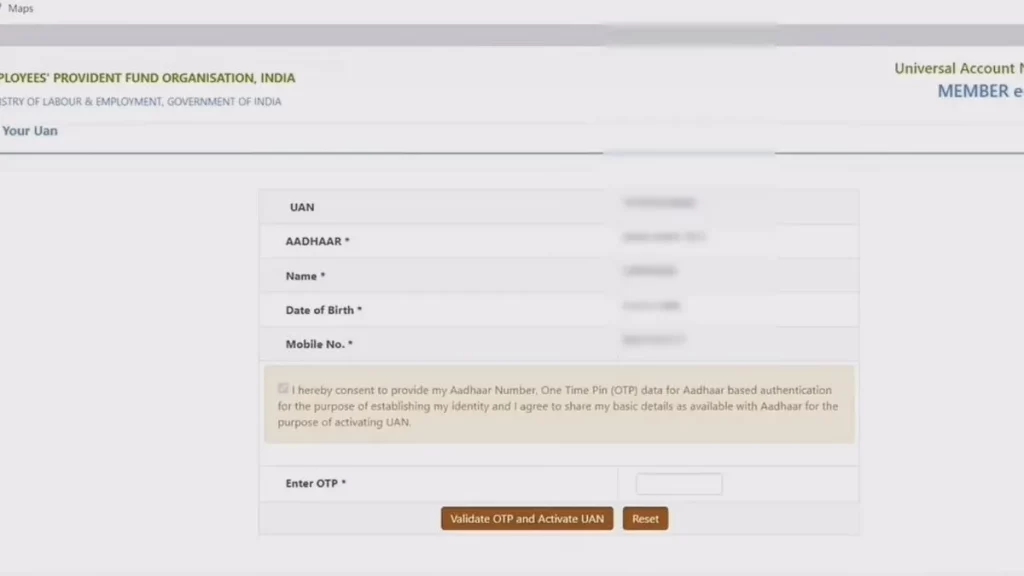Select the Your Uan page tab
The image size is (1024, 576).
point(29,131)
